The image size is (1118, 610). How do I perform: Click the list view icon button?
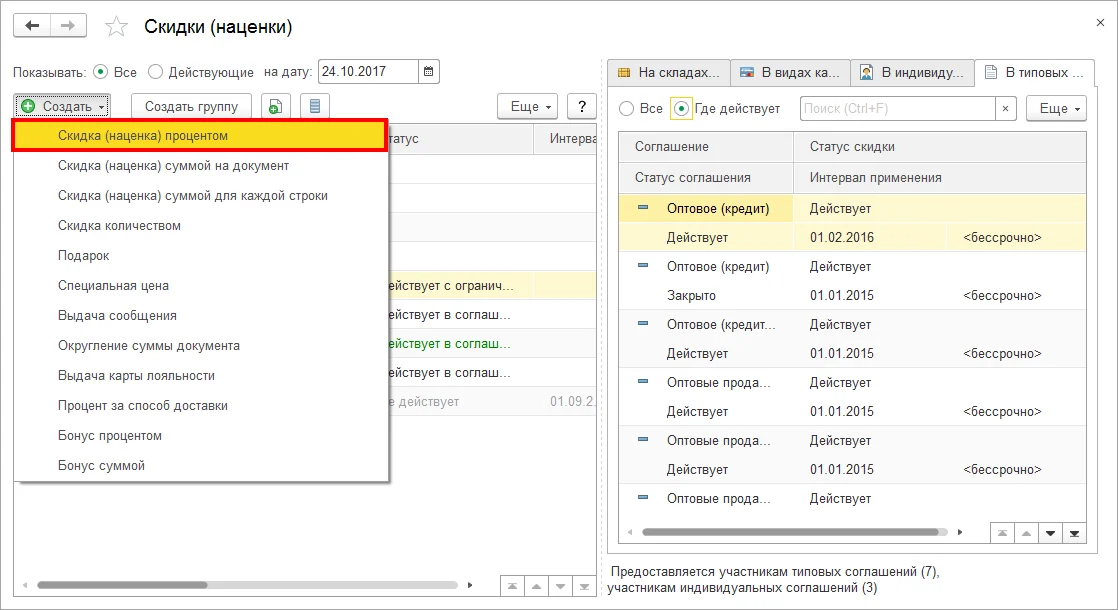(314, 107)
